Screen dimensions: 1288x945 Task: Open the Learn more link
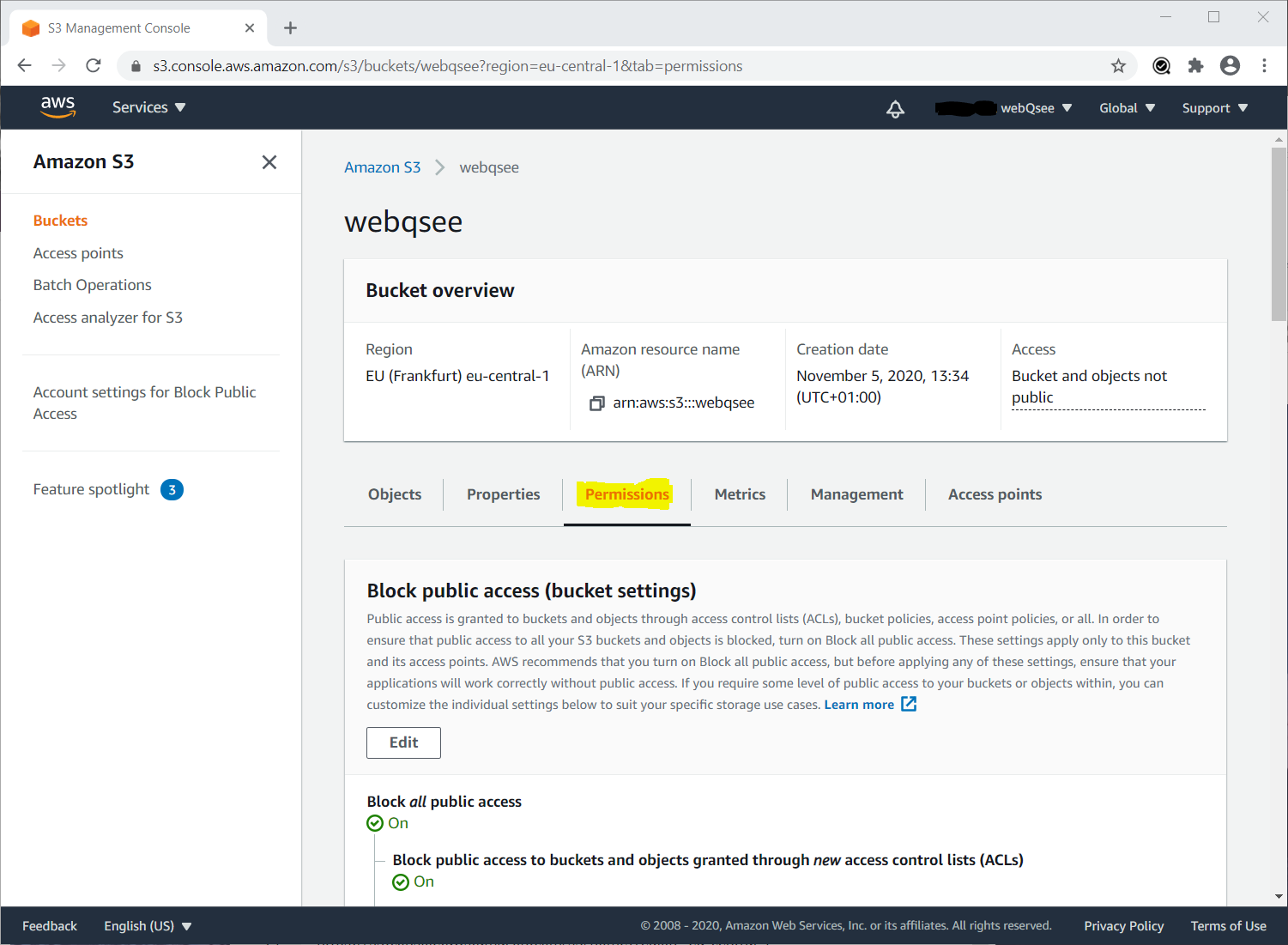point(859,705)
